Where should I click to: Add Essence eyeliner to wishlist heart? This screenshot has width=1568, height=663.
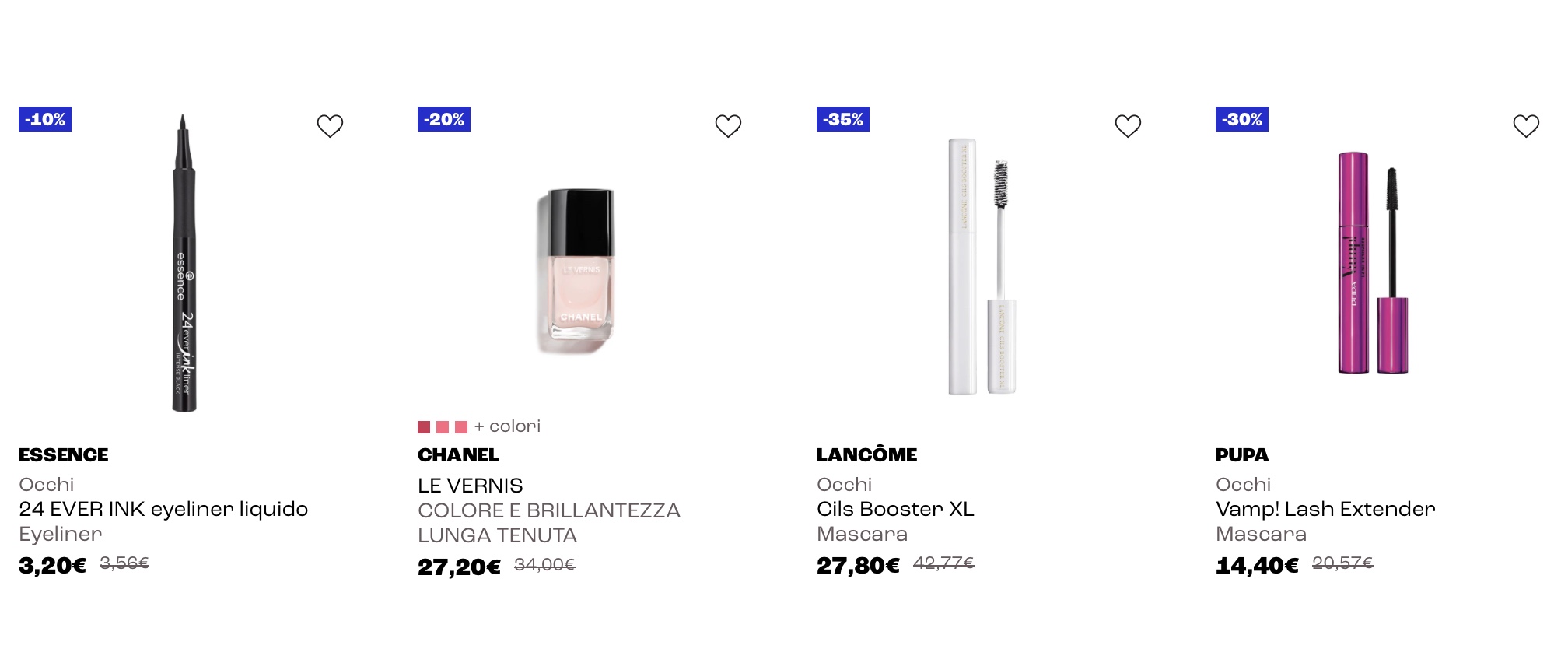(x=330, y=125)
